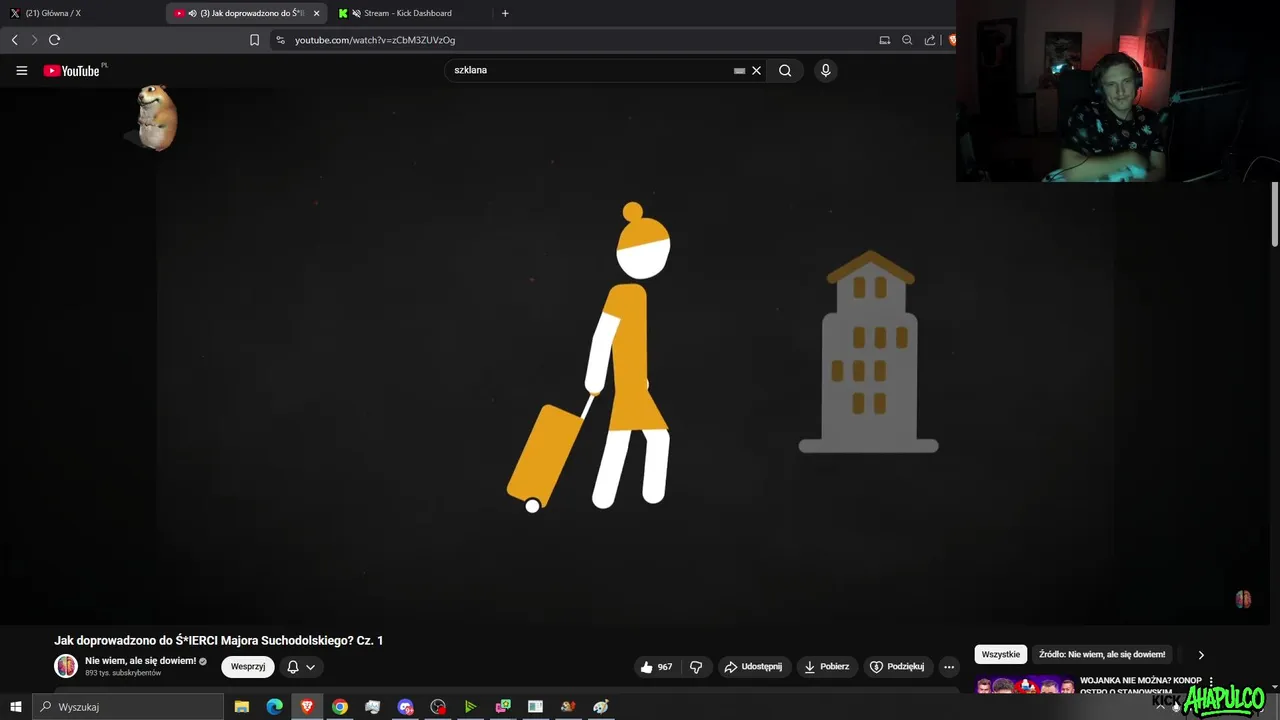Open the three-dot more actions below video
Viewport: 1280px width, 720px height.
949,667
